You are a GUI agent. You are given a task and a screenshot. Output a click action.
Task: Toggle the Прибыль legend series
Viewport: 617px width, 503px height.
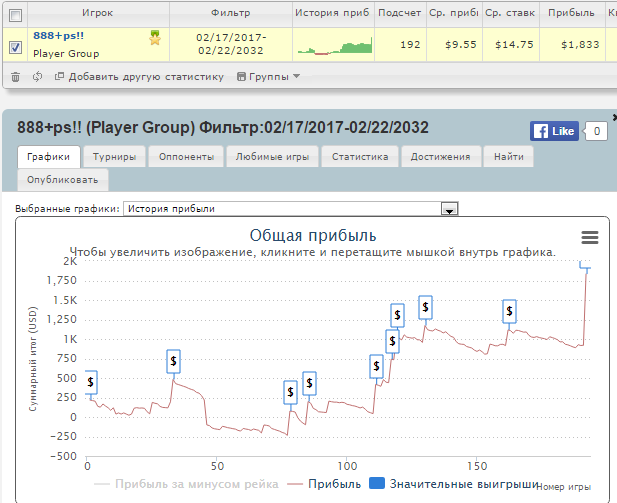click(x=324, y=484)
